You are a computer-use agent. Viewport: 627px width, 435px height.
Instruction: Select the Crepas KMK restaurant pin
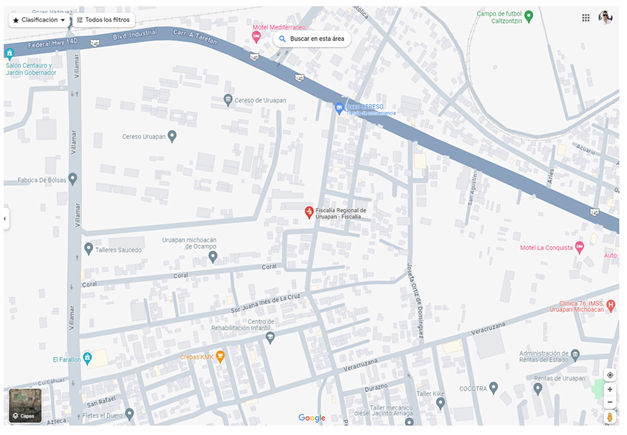(220, 356)
